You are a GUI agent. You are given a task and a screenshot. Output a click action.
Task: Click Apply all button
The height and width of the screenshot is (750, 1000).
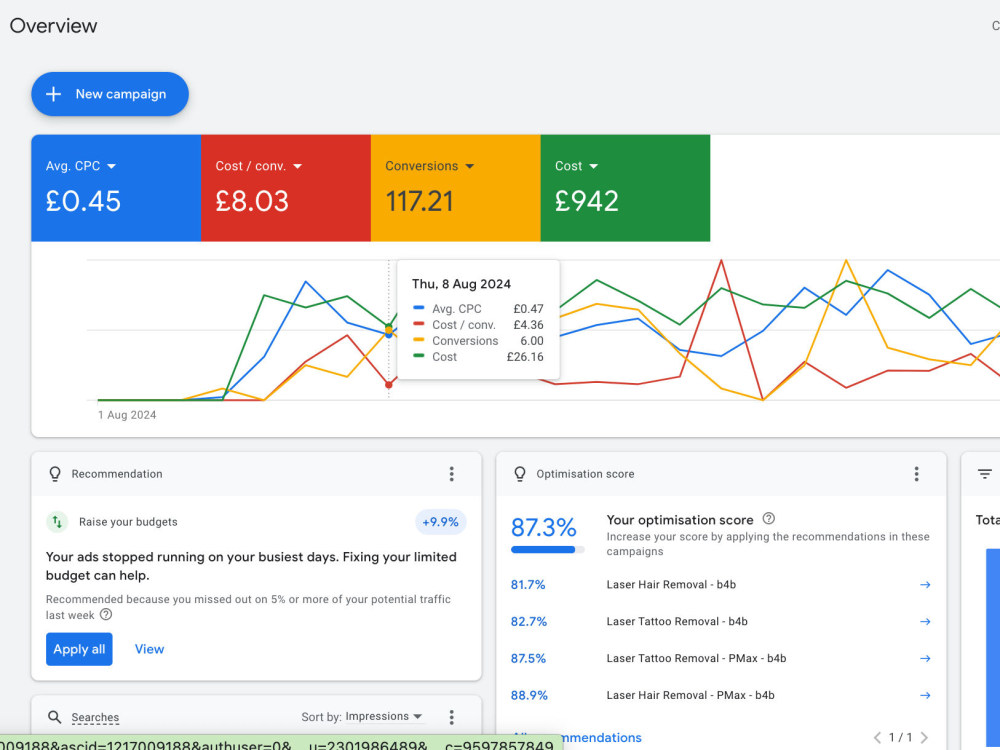79,649
